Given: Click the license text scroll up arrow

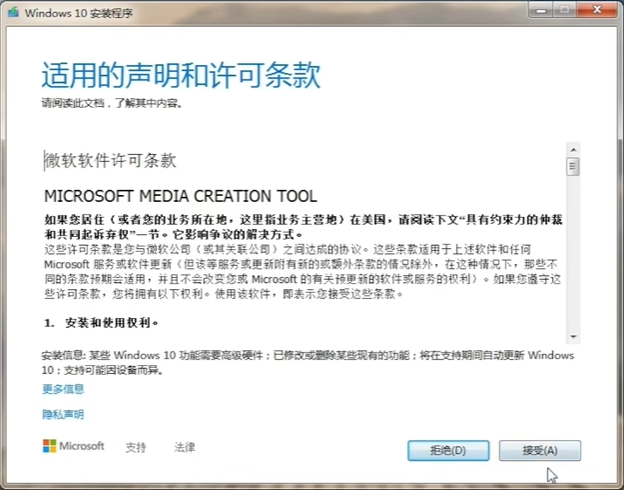Looking at the screenshot, I should [x=573, y=150].
